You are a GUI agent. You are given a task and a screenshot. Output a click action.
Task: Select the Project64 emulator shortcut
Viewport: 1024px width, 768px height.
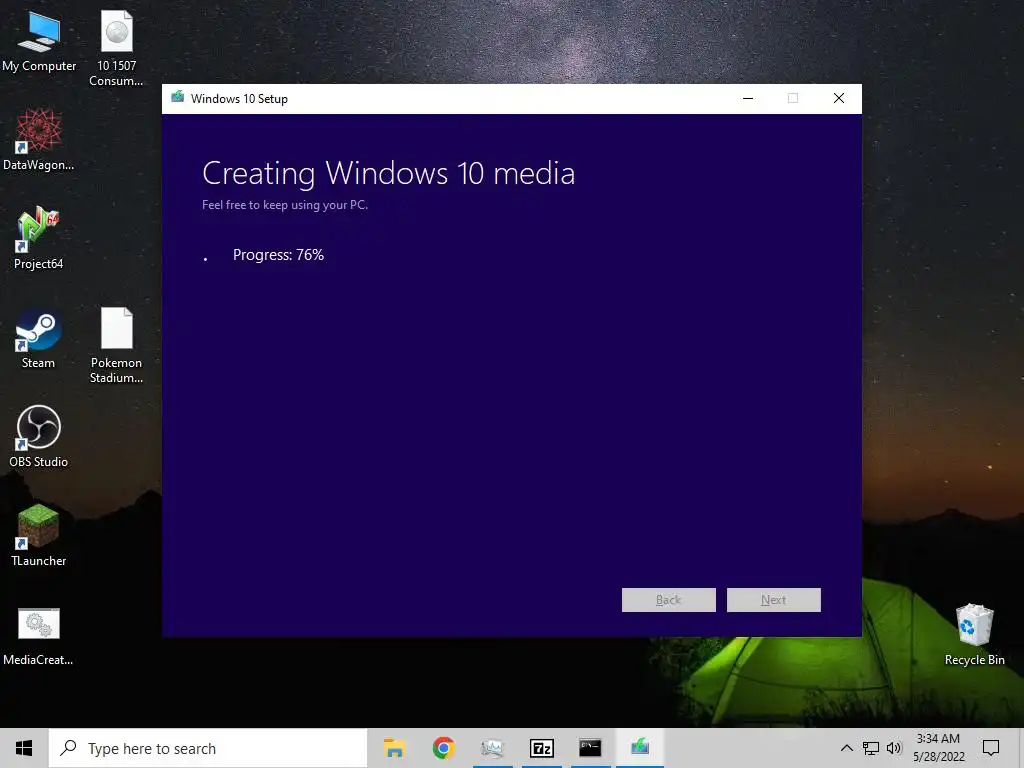click(39, 238)
